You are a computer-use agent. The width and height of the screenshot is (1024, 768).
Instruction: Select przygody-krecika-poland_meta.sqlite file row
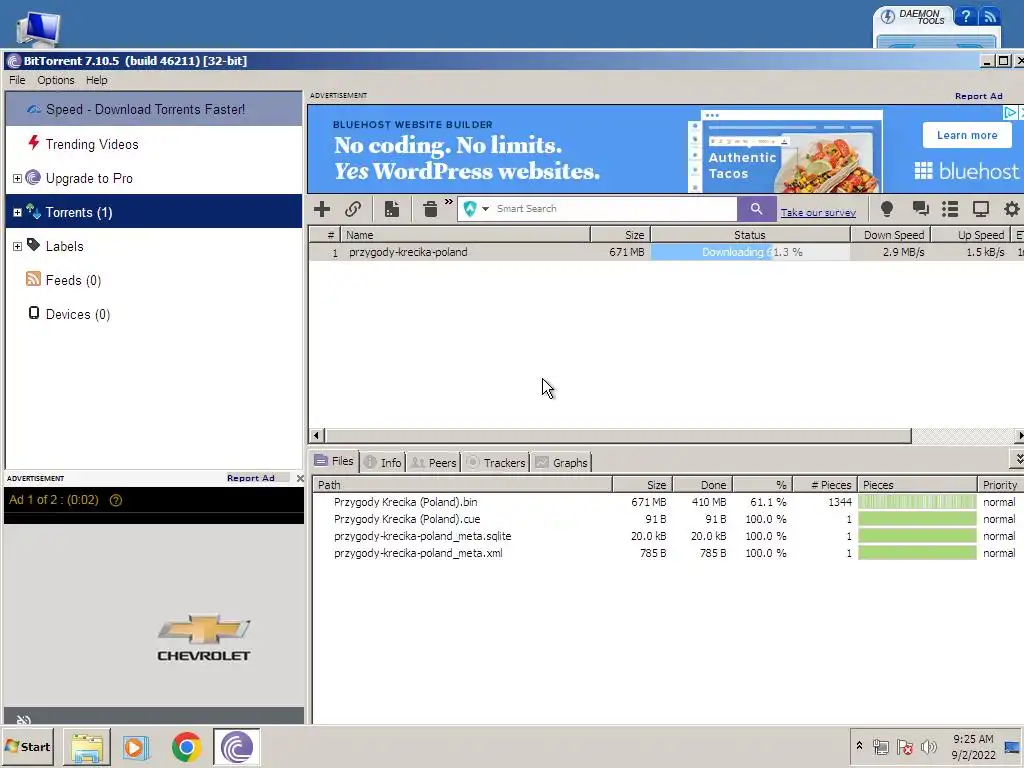tap(666, 536)
